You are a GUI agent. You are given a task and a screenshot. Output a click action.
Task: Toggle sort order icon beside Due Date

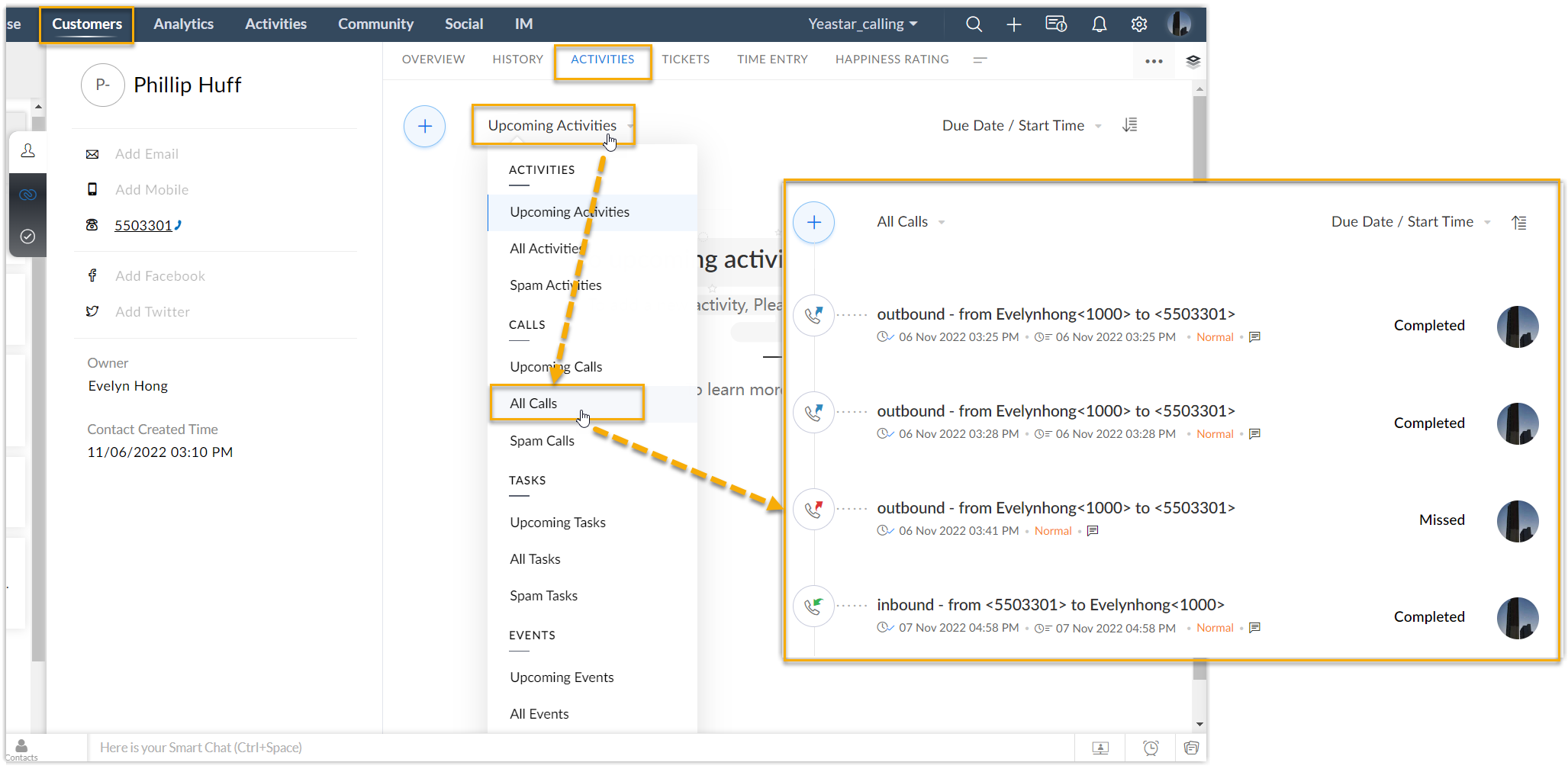click(1130, 125)
